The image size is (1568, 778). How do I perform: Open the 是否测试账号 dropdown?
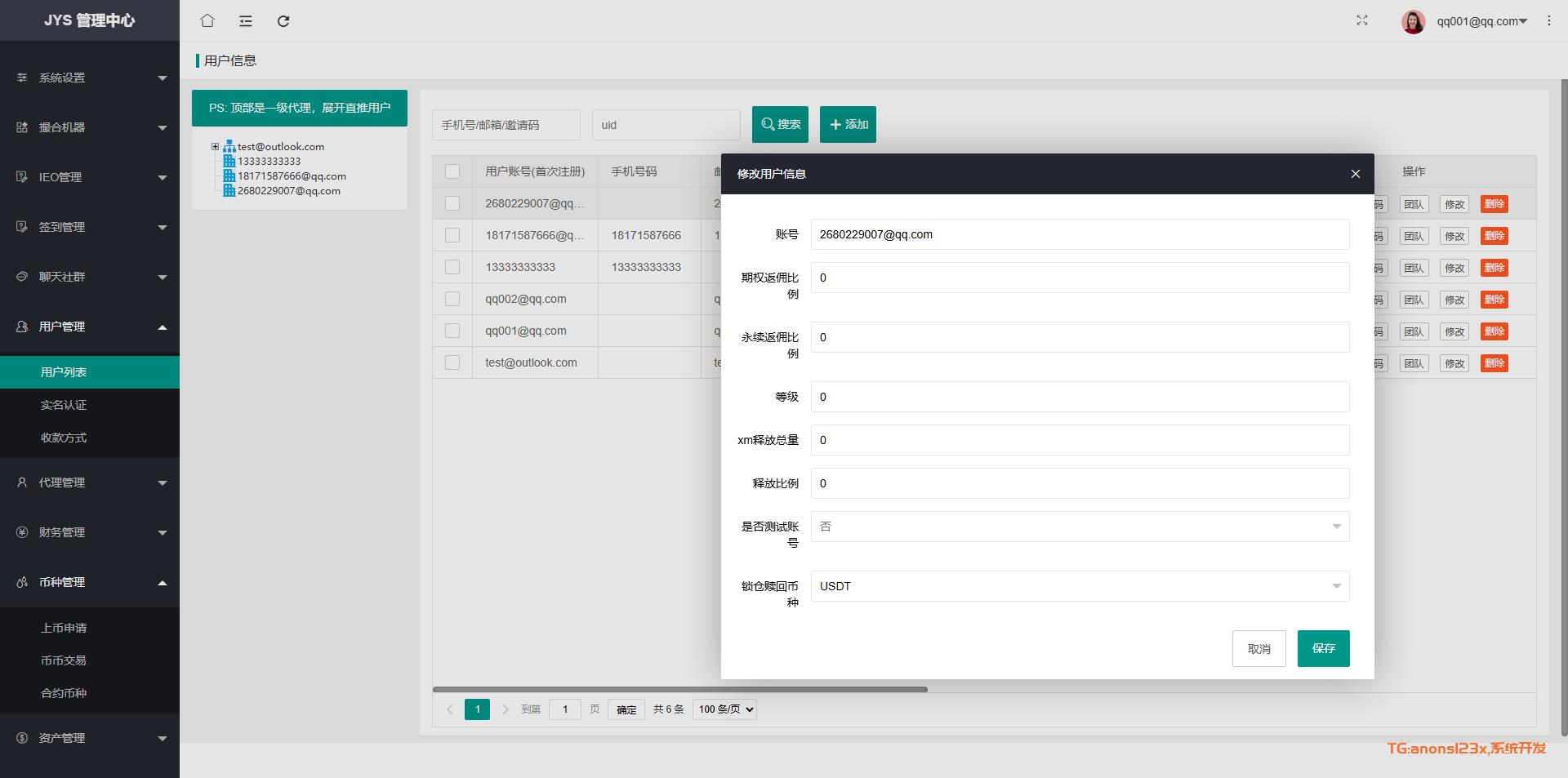(x=1079, y=527)
